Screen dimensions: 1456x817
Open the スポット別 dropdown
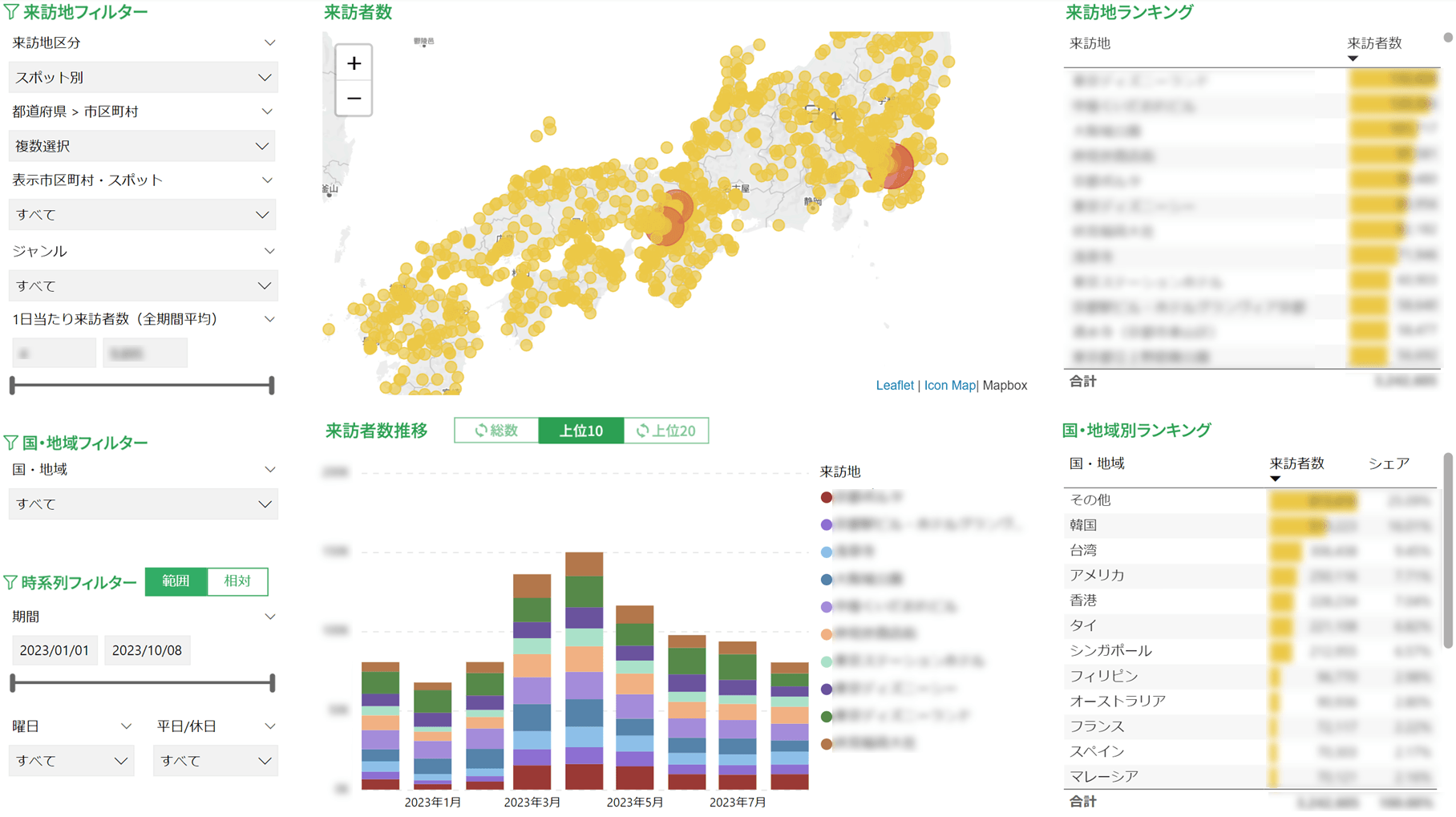point(143,78)
